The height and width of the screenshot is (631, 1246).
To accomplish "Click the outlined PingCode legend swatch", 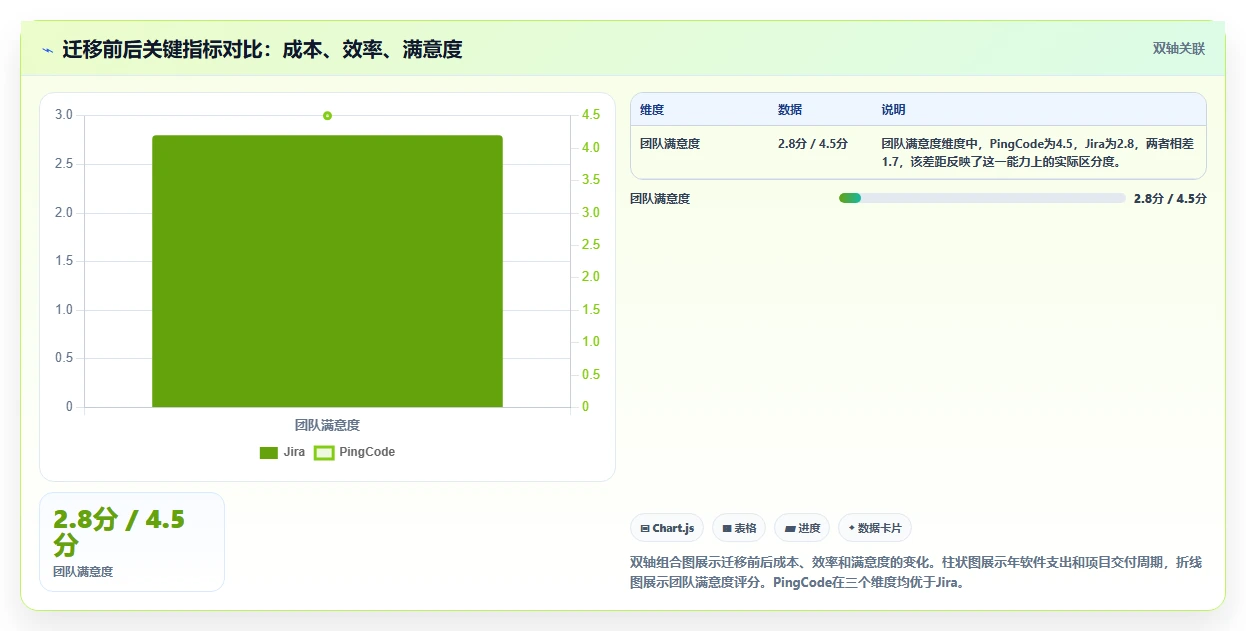I will [323, 453].
